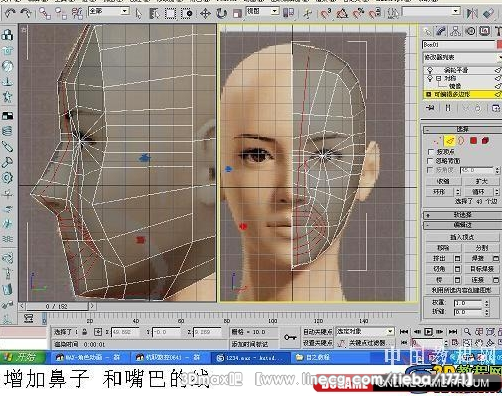Switch to the Display command panel tab
Image resolution: width=502 pixels, height=396 pixels.
485,32
